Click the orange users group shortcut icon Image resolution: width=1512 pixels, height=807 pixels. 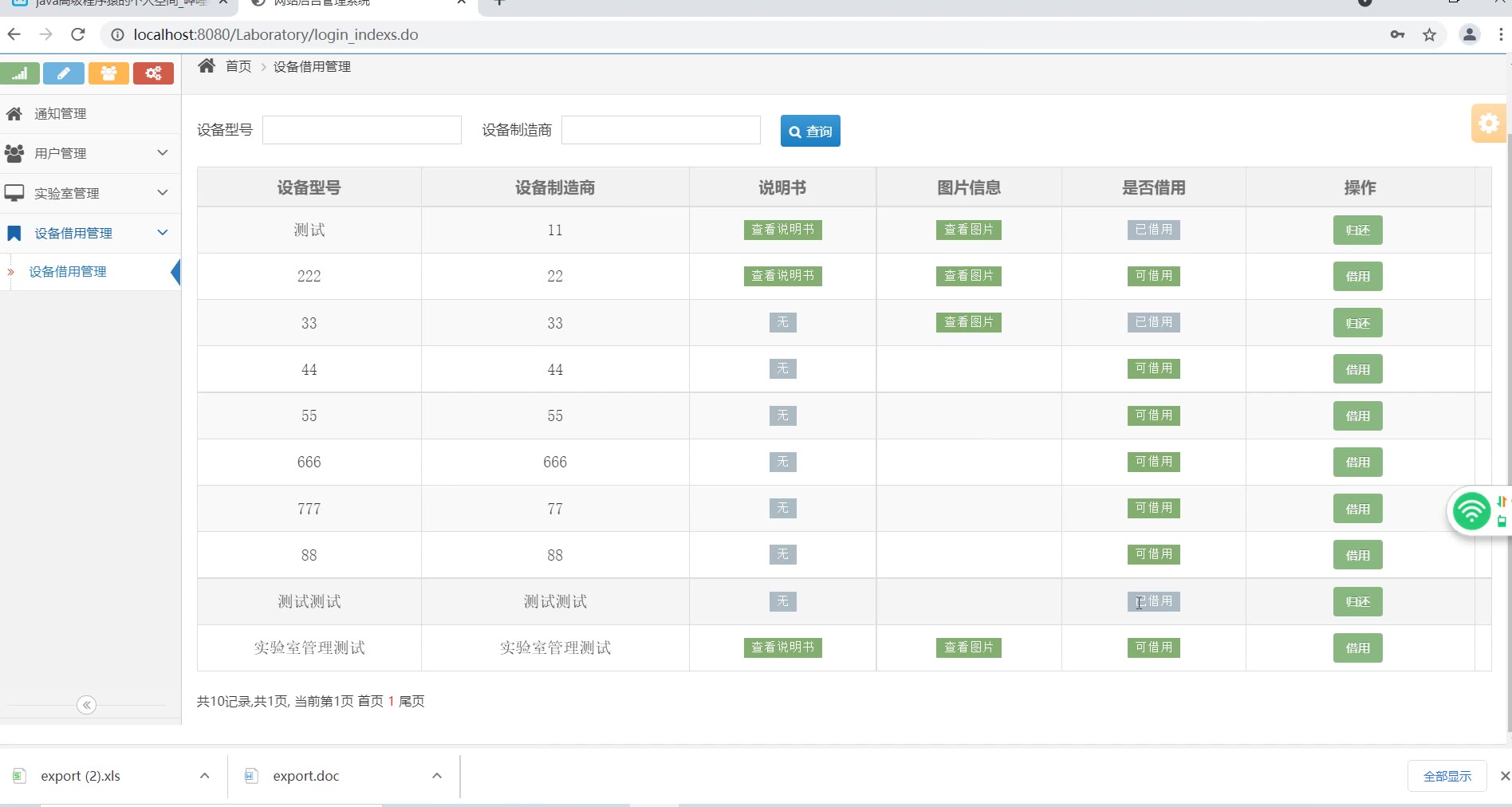pyautogui.click(x=108, y=73)
